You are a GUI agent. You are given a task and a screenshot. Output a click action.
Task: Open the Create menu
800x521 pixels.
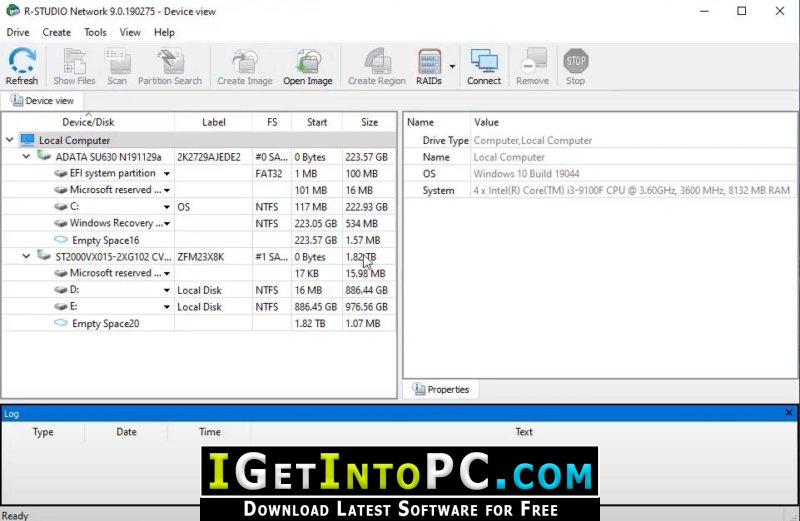(57, 32)
